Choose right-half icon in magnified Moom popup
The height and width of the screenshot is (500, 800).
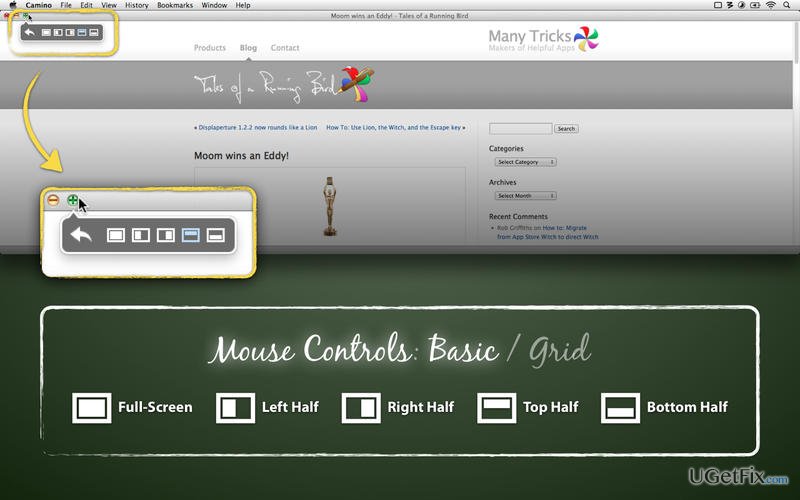(166, 235)
